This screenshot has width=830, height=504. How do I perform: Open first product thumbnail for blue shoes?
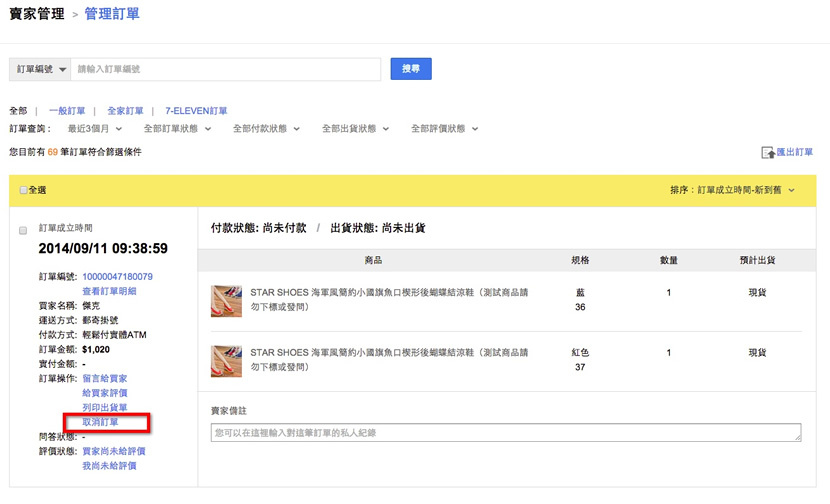click(x=226, y=301)
